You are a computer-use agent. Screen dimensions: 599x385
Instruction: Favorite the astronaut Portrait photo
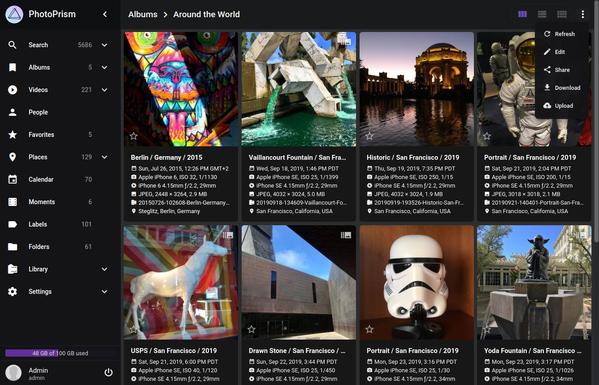pyautogui.click(x=487, y=136)
